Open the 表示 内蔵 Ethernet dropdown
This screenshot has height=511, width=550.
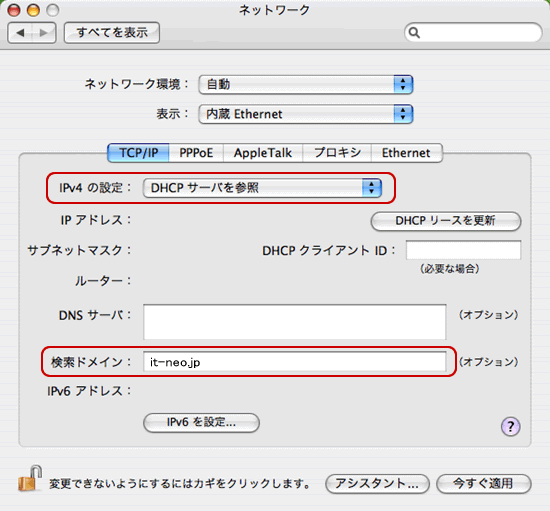point(306,114)
